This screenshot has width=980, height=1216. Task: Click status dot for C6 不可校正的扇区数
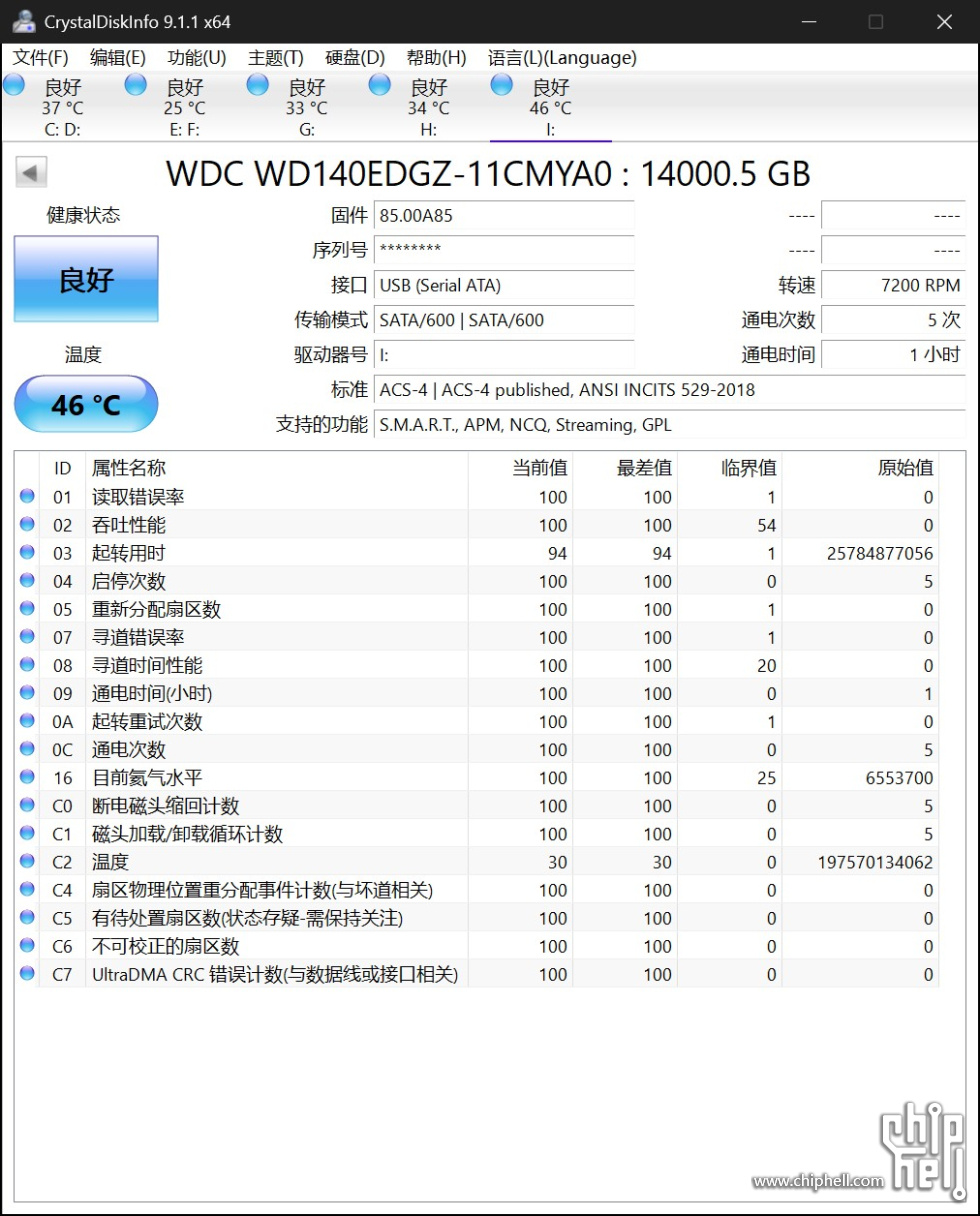point(27,945)
